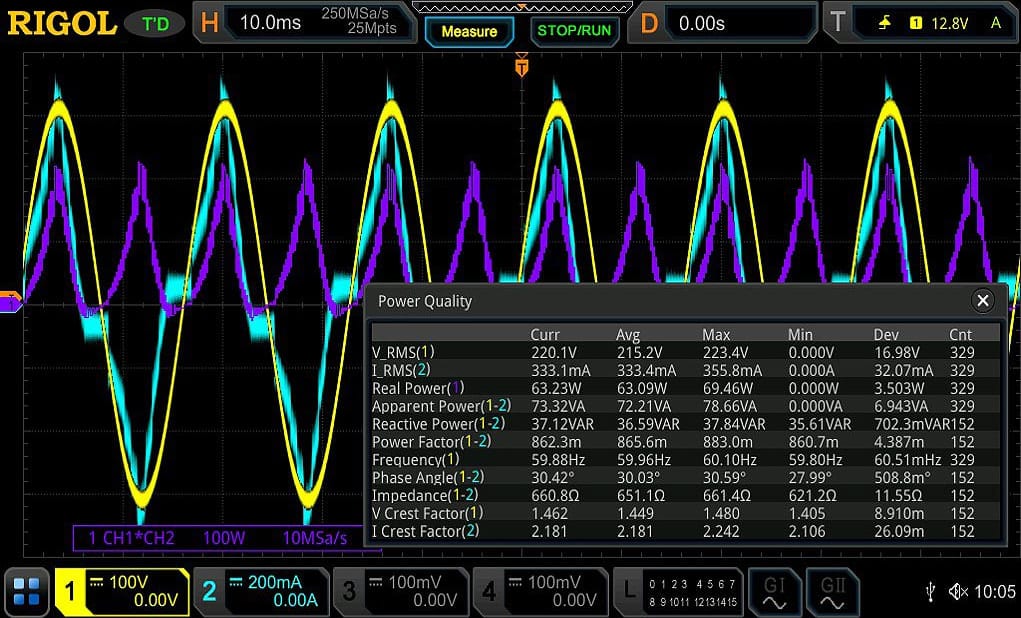Select the 30.42° phase angle value
This screenshot has height=618, width=1021.
[x=553, y=478]
